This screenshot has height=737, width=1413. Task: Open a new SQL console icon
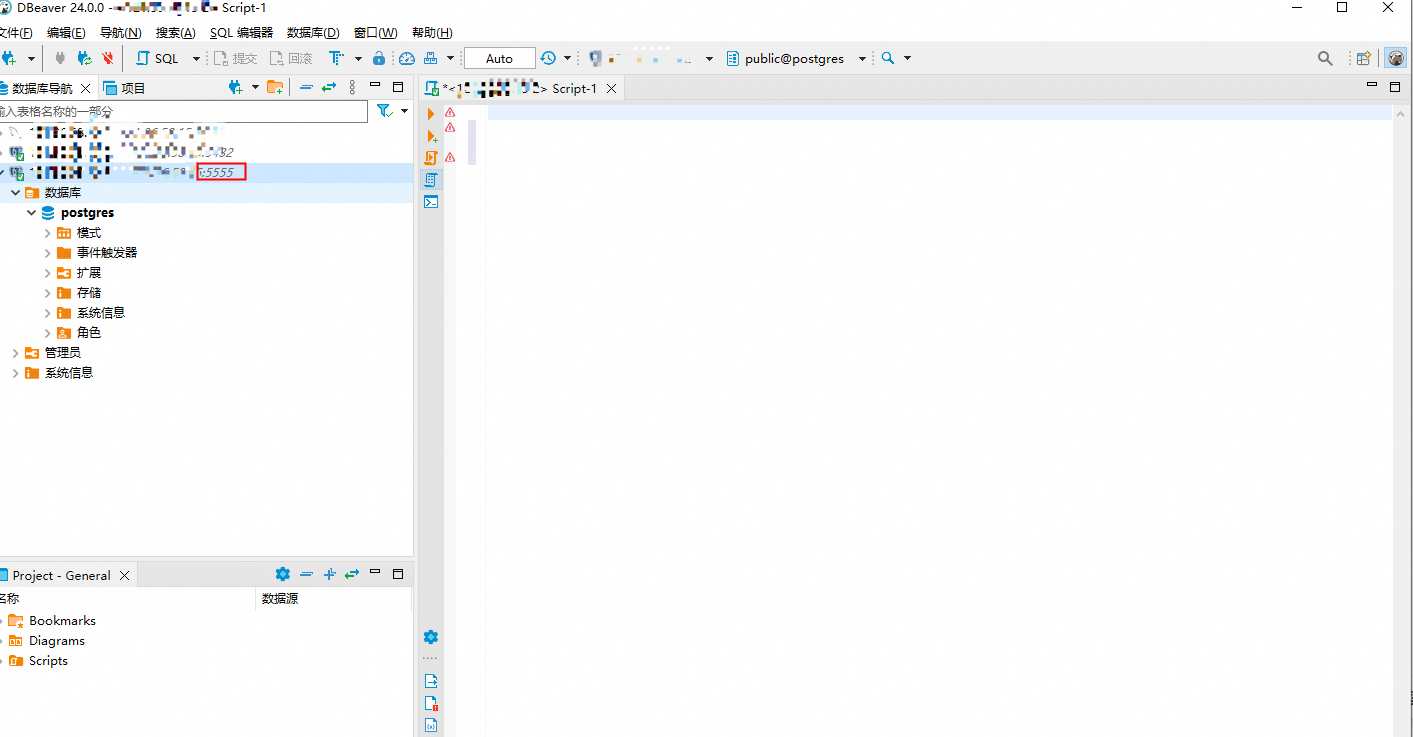[x=431, y=201]
